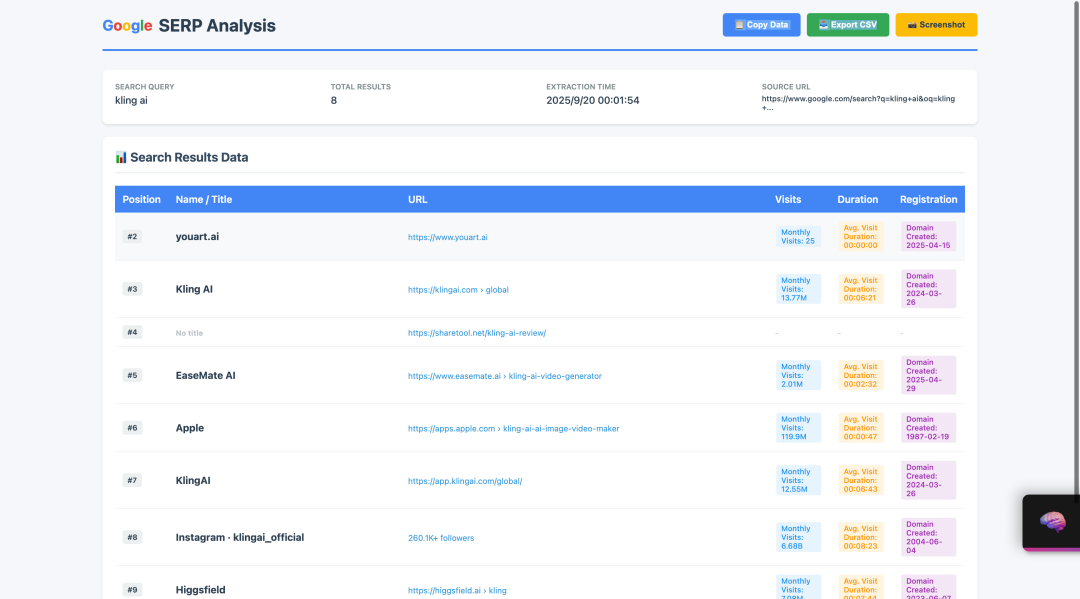1080x599 pixels.
Task: Select the #6 position badge
Action: click(x=132, y=428)
